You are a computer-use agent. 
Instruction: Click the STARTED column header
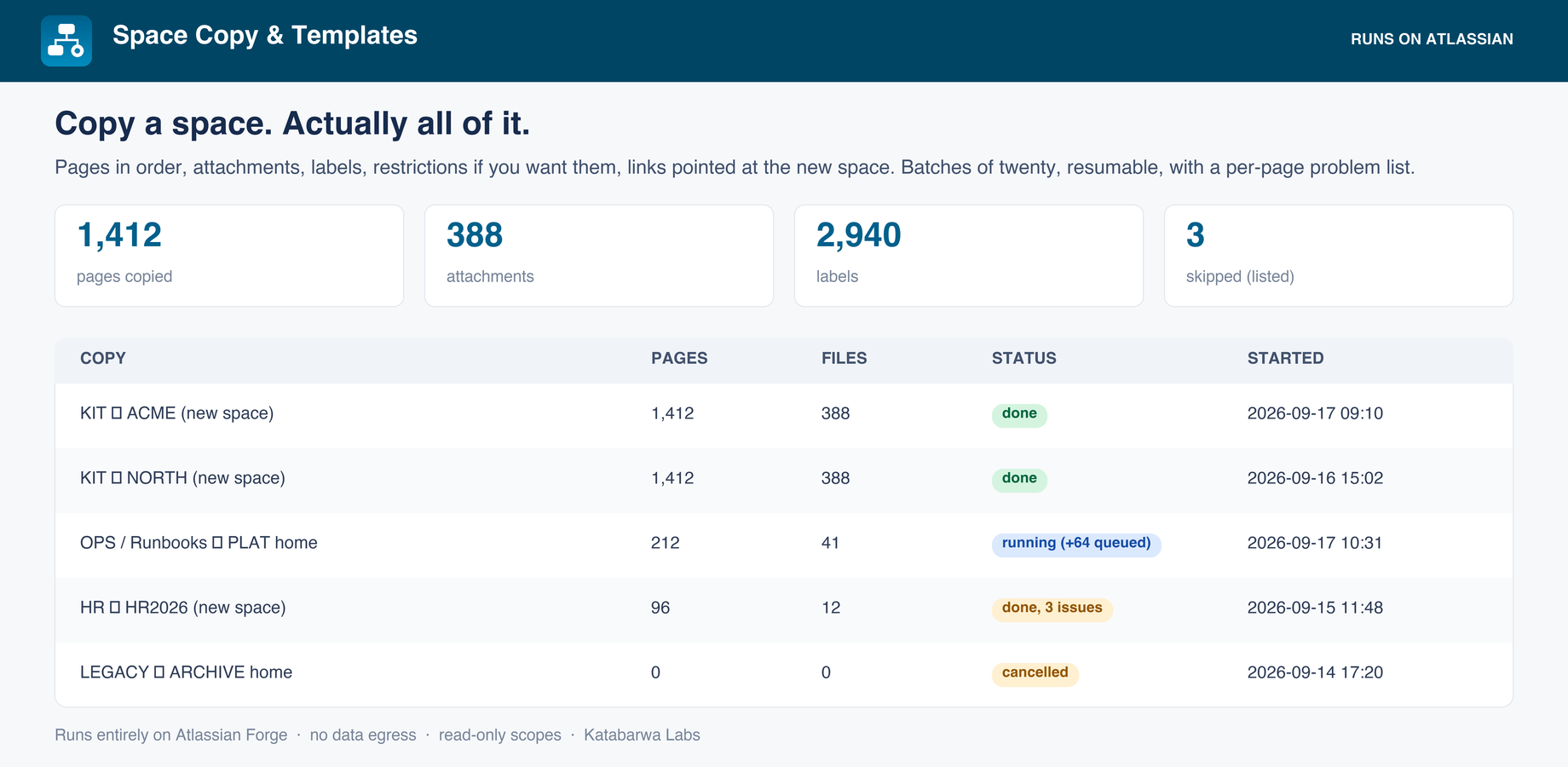click(1286, 359)
